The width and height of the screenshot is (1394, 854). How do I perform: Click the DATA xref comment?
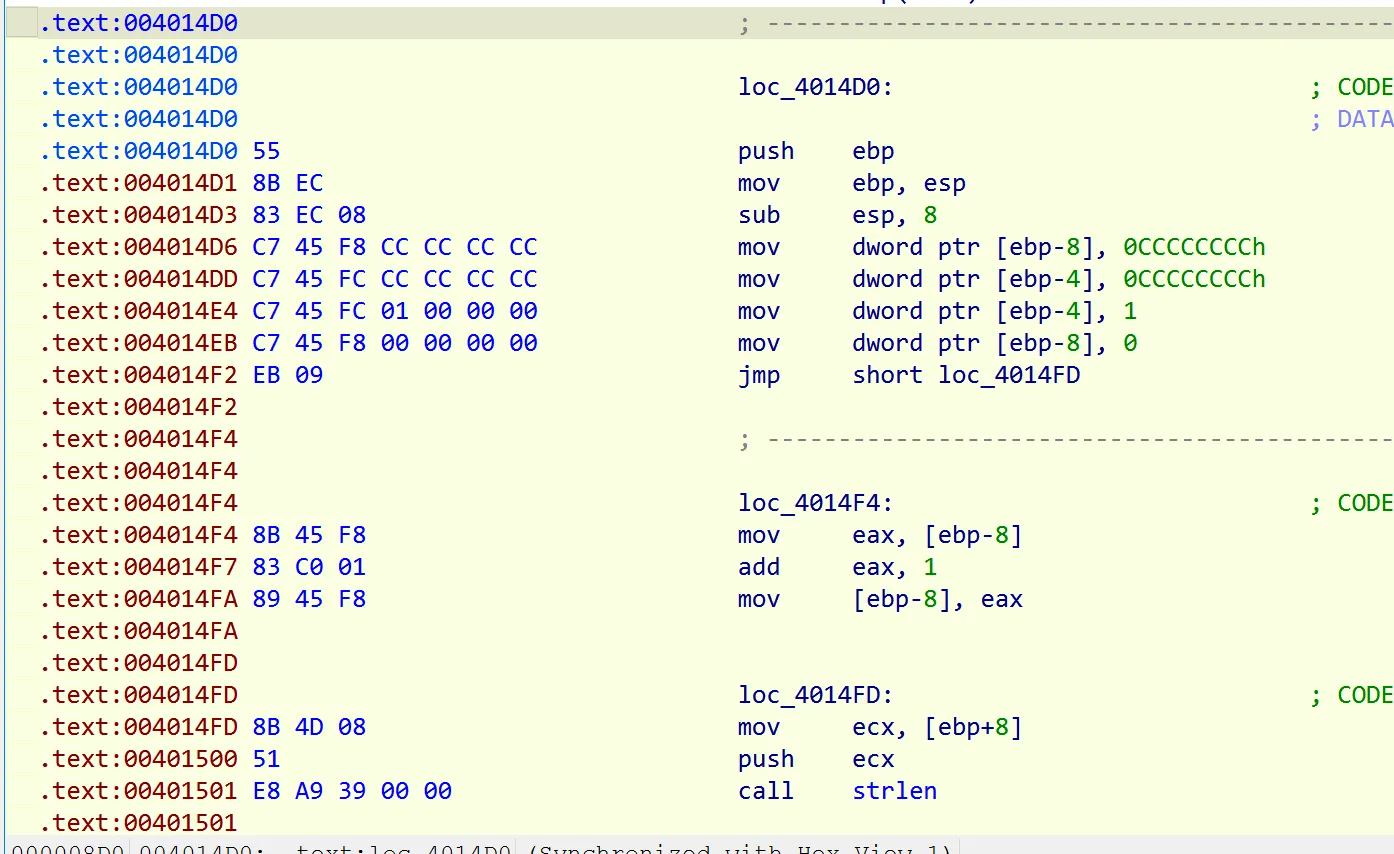click(1352, 119)
